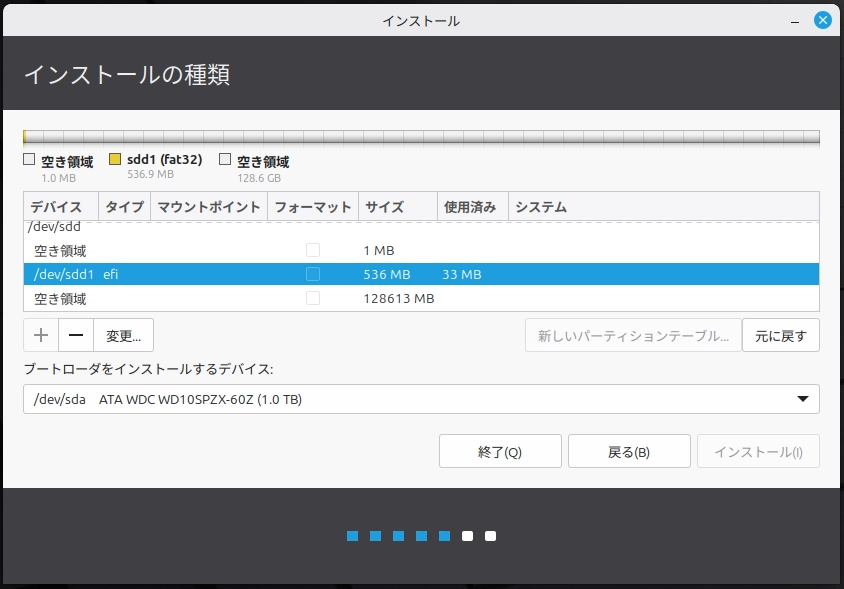Toggle the format checkbox for /dev/sdd1
The image size is (844, 589).
(x=313, y=273)
